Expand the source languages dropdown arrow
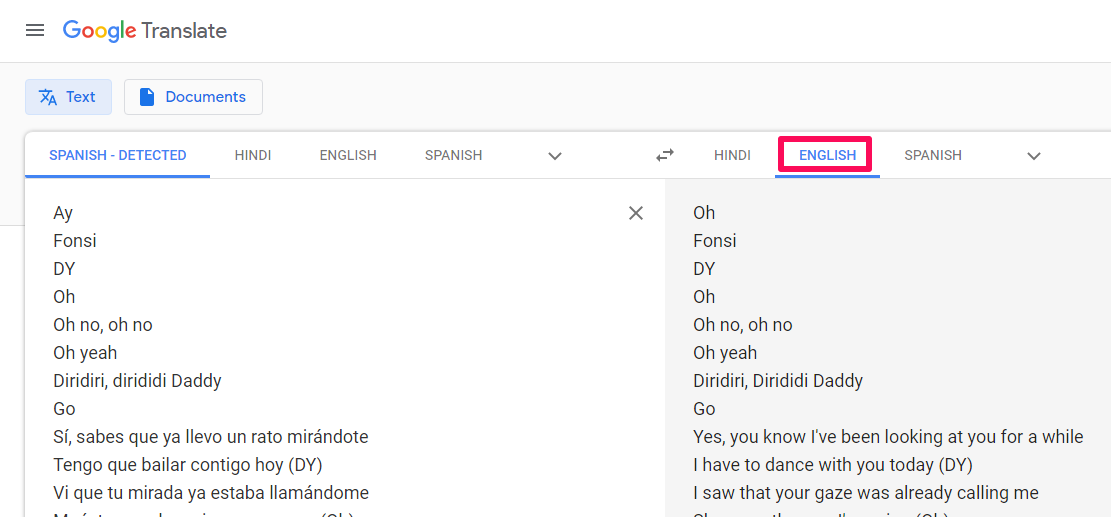 [555, 156]
